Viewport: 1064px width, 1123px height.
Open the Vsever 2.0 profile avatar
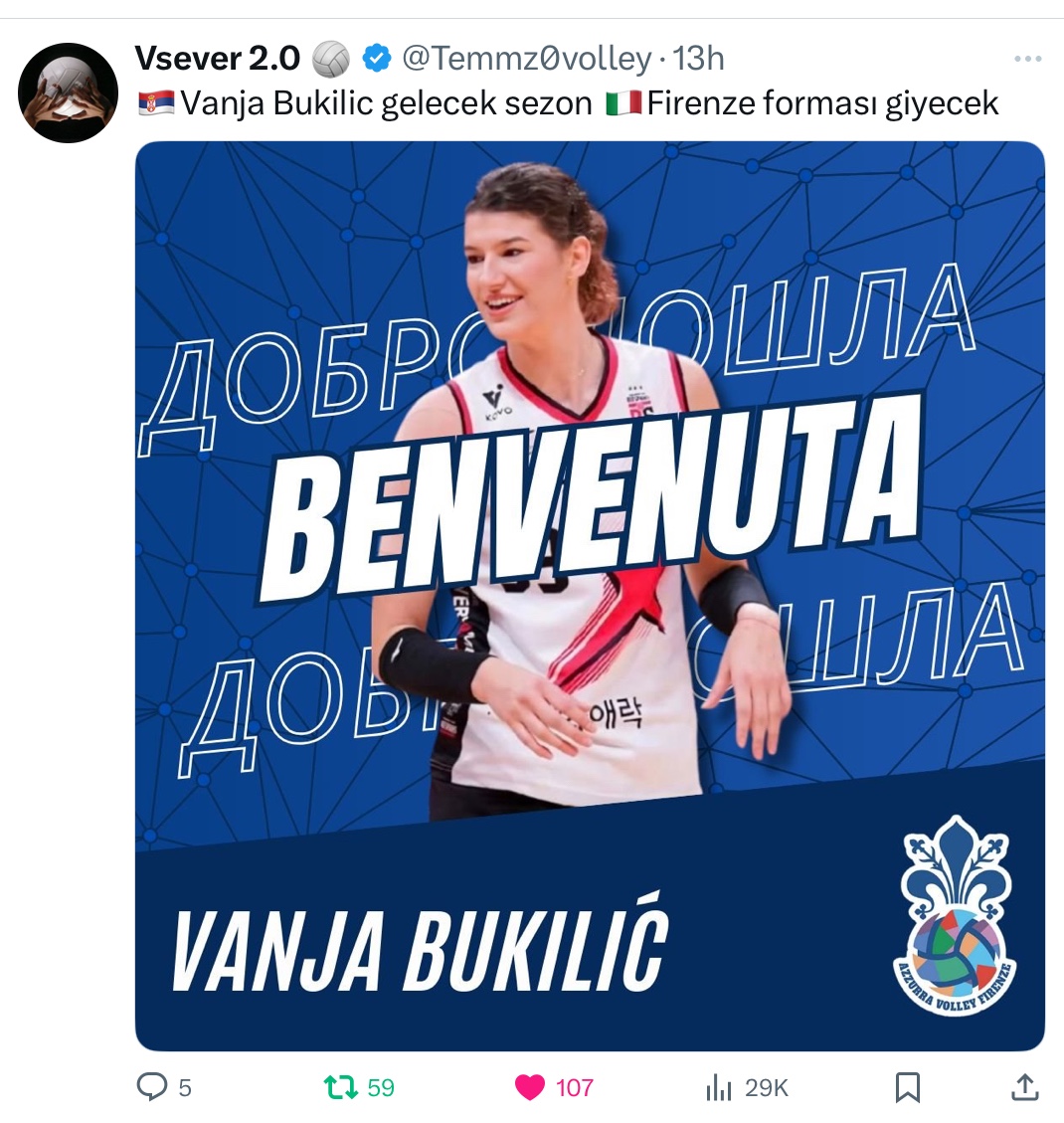(68, 93)
